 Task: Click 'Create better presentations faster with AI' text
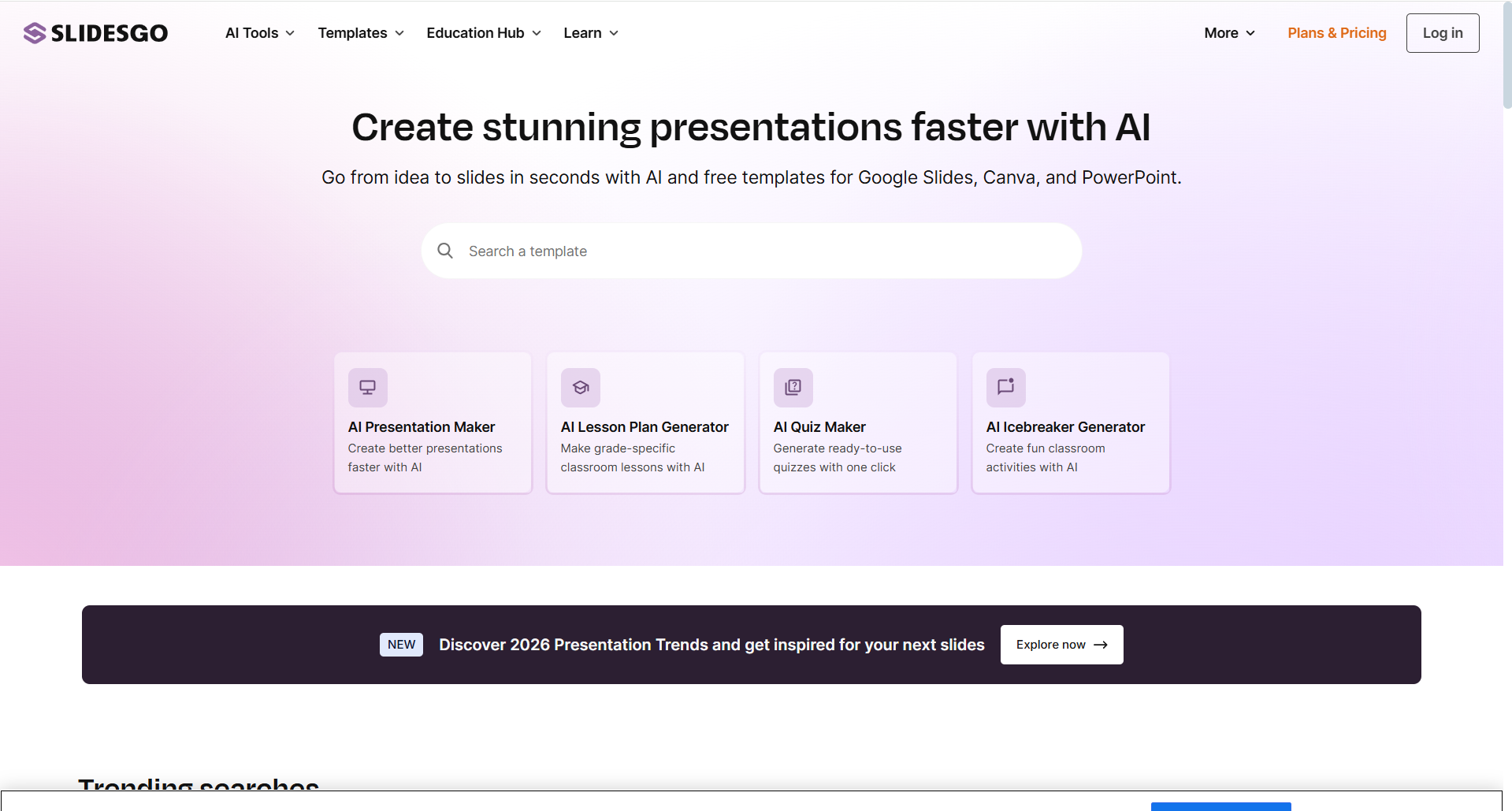coord(425,458)
